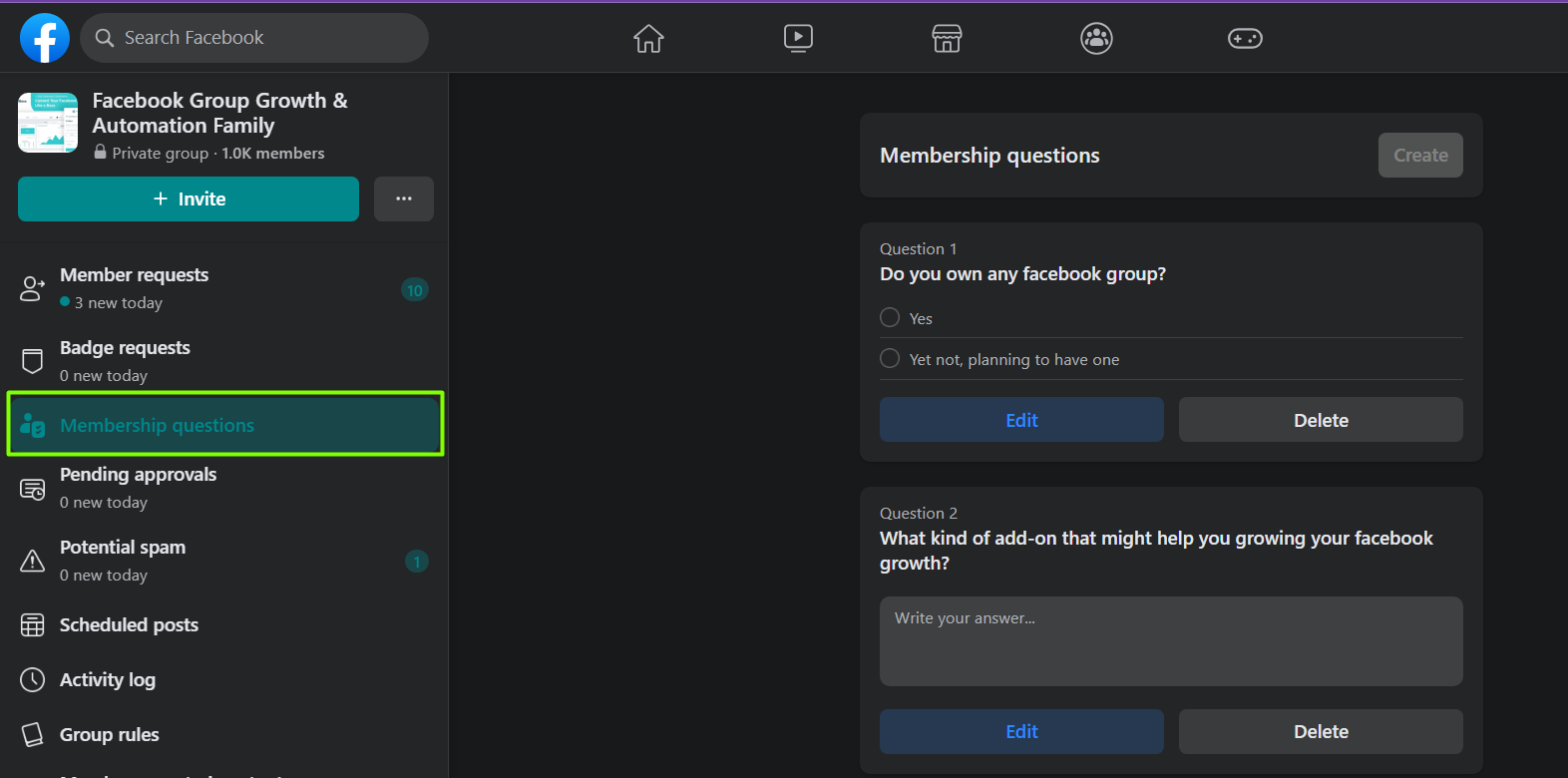Click 'Do you own any facebook group?' text
The image size is (1568, 778).
pyautogui.click(x=1022, y=274)
